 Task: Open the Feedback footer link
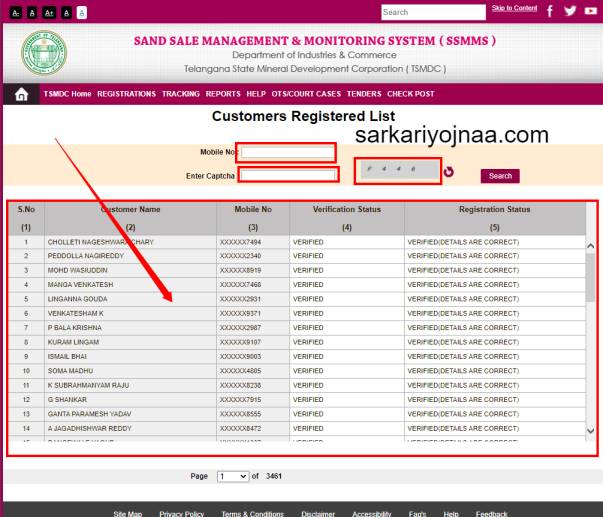click(491, 514)
